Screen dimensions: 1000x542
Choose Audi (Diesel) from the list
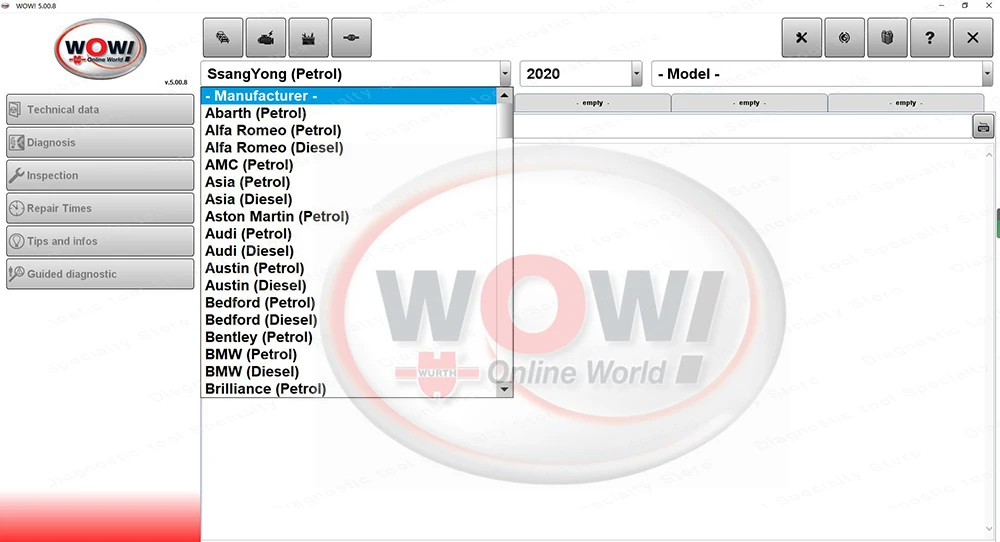click(x=349, y=251)
